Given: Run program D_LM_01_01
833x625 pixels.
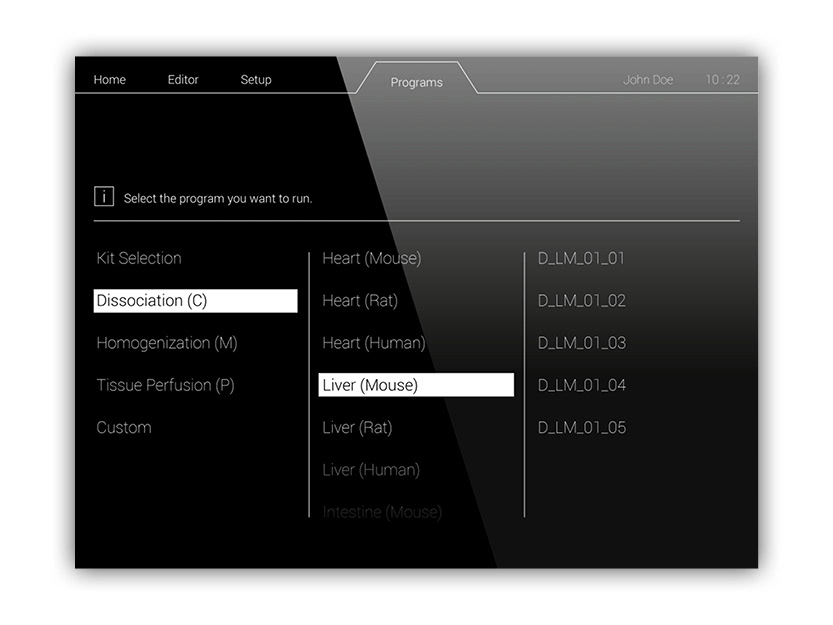Looking at the screenshot, I should click(x=581, y=259).
